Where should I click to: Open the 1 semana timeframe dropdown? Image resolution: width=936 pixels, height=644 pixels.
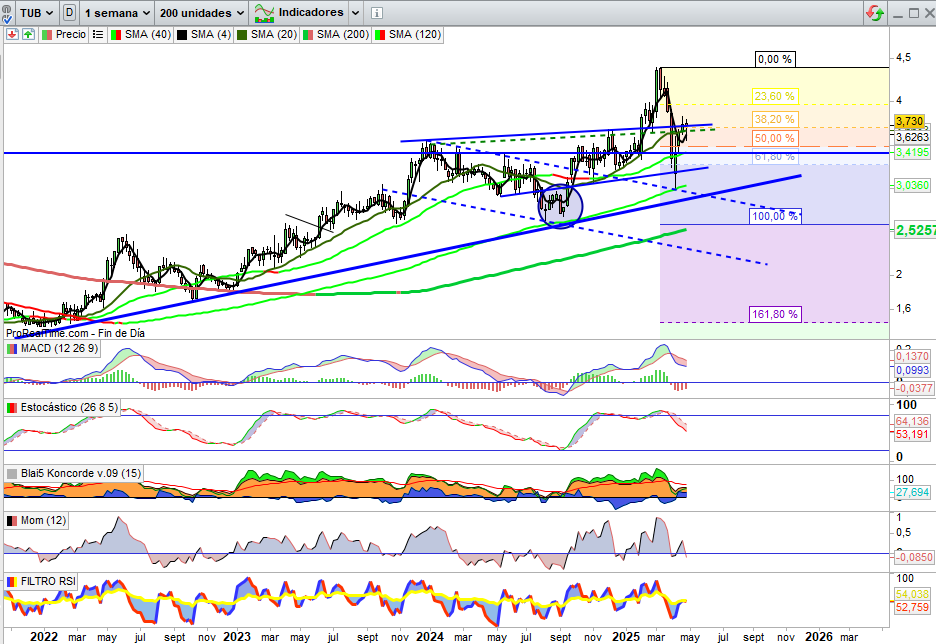116,13
